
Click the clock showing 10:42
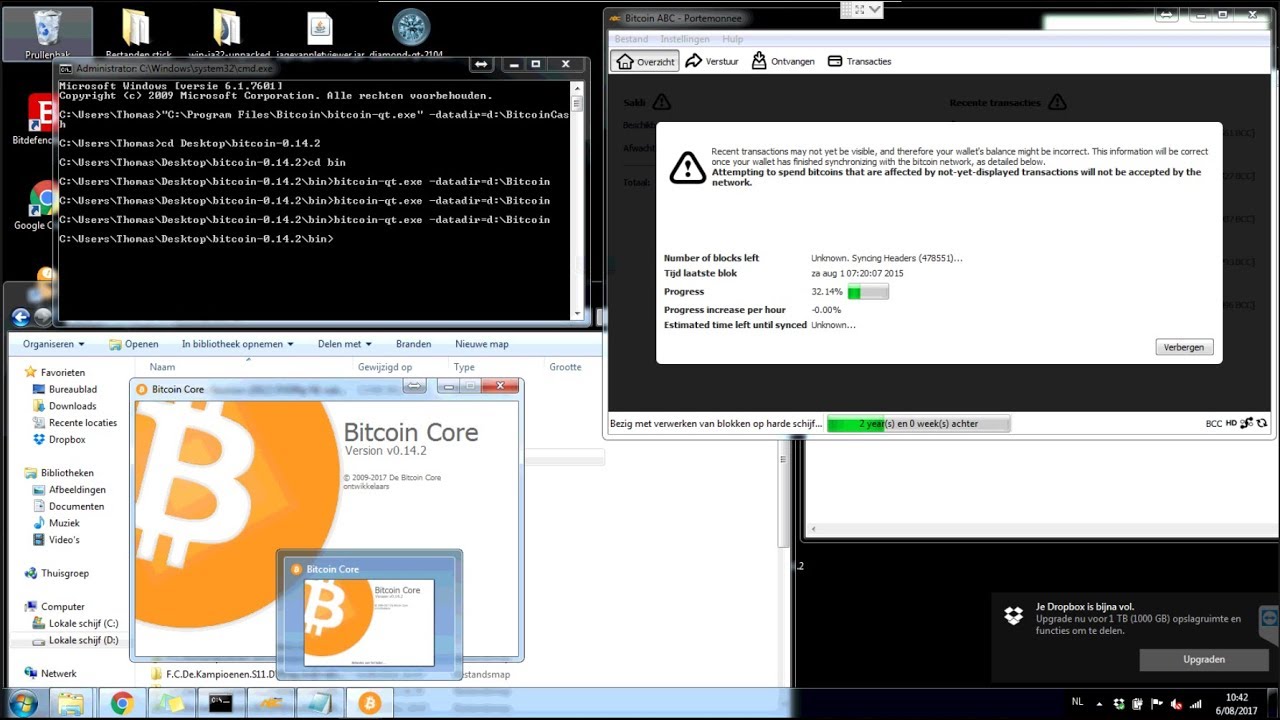[x=1237, y=697]
